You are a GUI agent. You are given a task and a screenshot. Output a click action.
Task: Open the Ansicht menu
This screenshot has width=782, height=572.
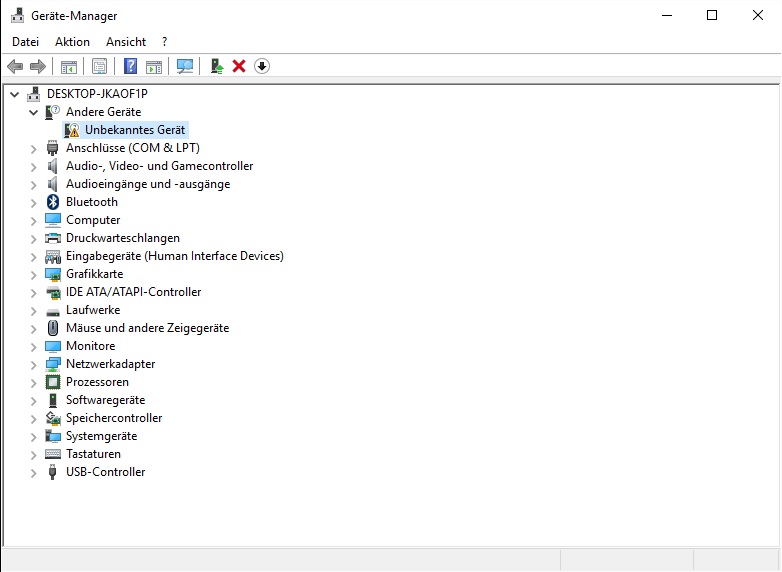pos(126,42)
